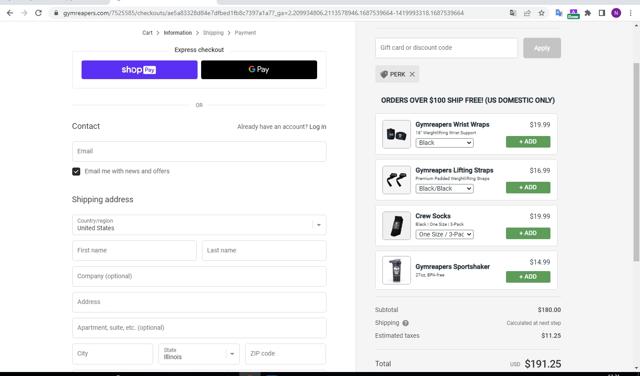Click the Last name field
640x376 pixels.
(264, 251)
